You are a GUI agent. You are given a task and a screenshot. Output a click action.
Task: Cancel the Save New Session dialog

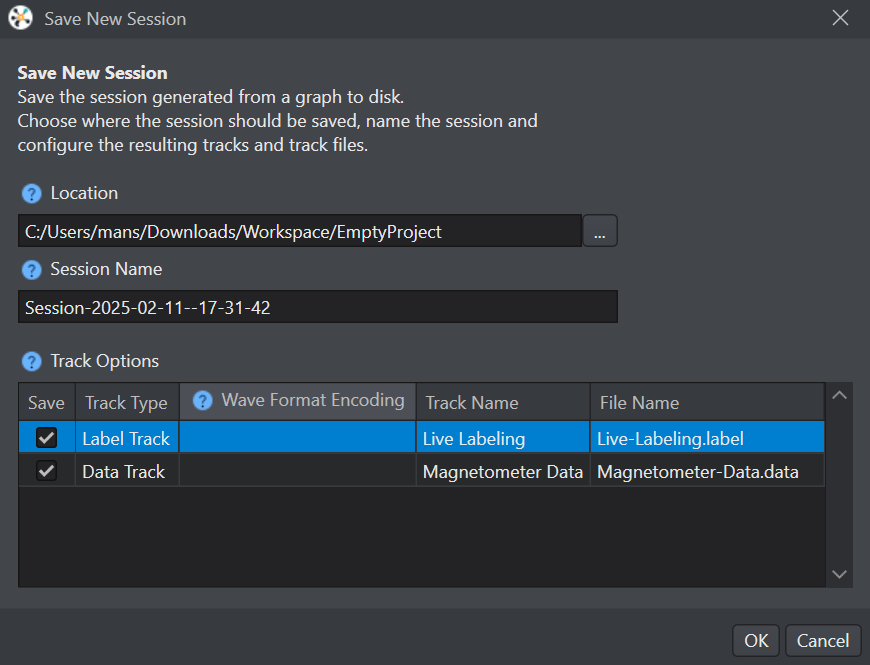coord(823,641)
